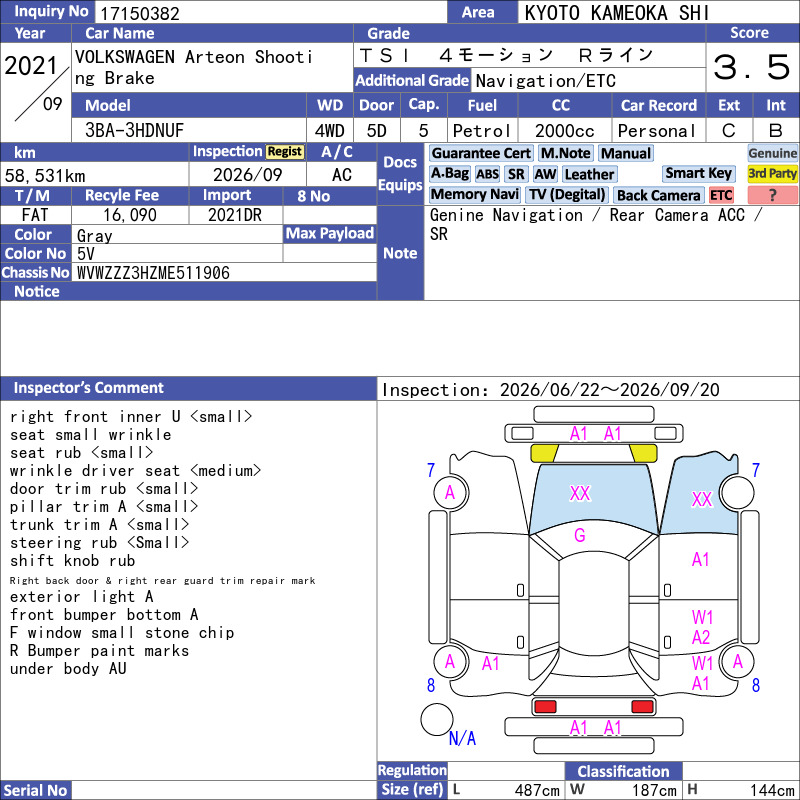Viewport: 800px width, 800px height.
Task: Click the area value KYOTO KAMEOKA SHI
Action: pos(616,13)
